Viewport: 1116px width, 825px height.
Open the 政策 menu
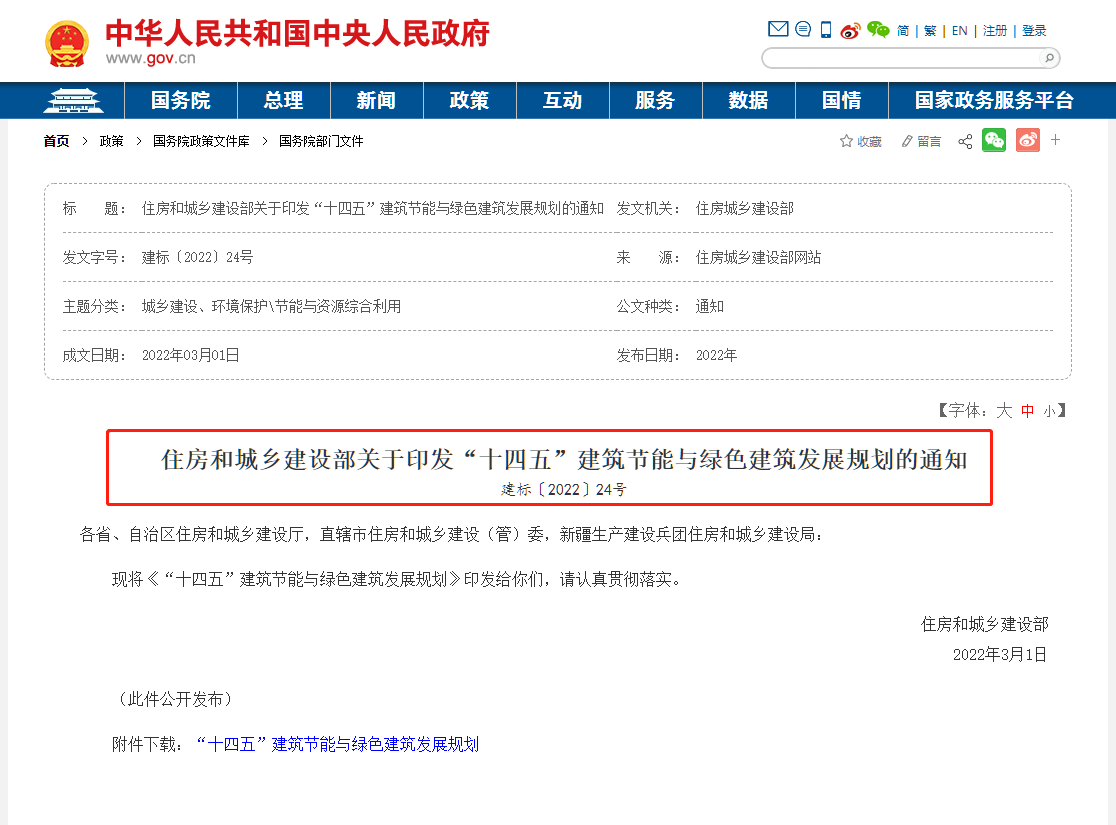(x=470, y=100)
